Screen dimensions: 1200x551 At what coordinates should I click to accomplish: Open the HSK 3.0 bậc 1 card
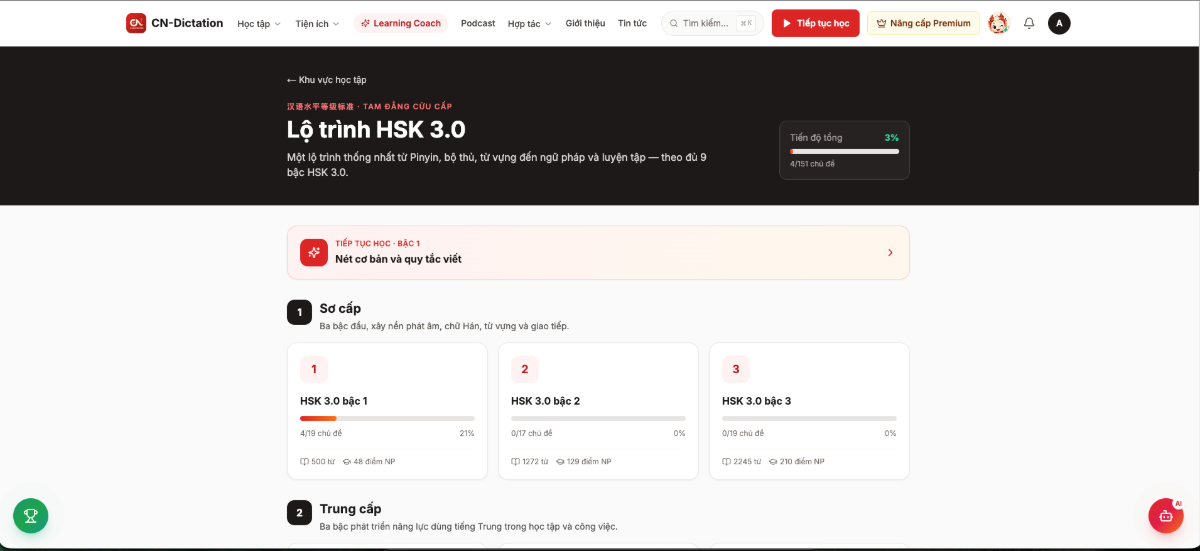387,411
